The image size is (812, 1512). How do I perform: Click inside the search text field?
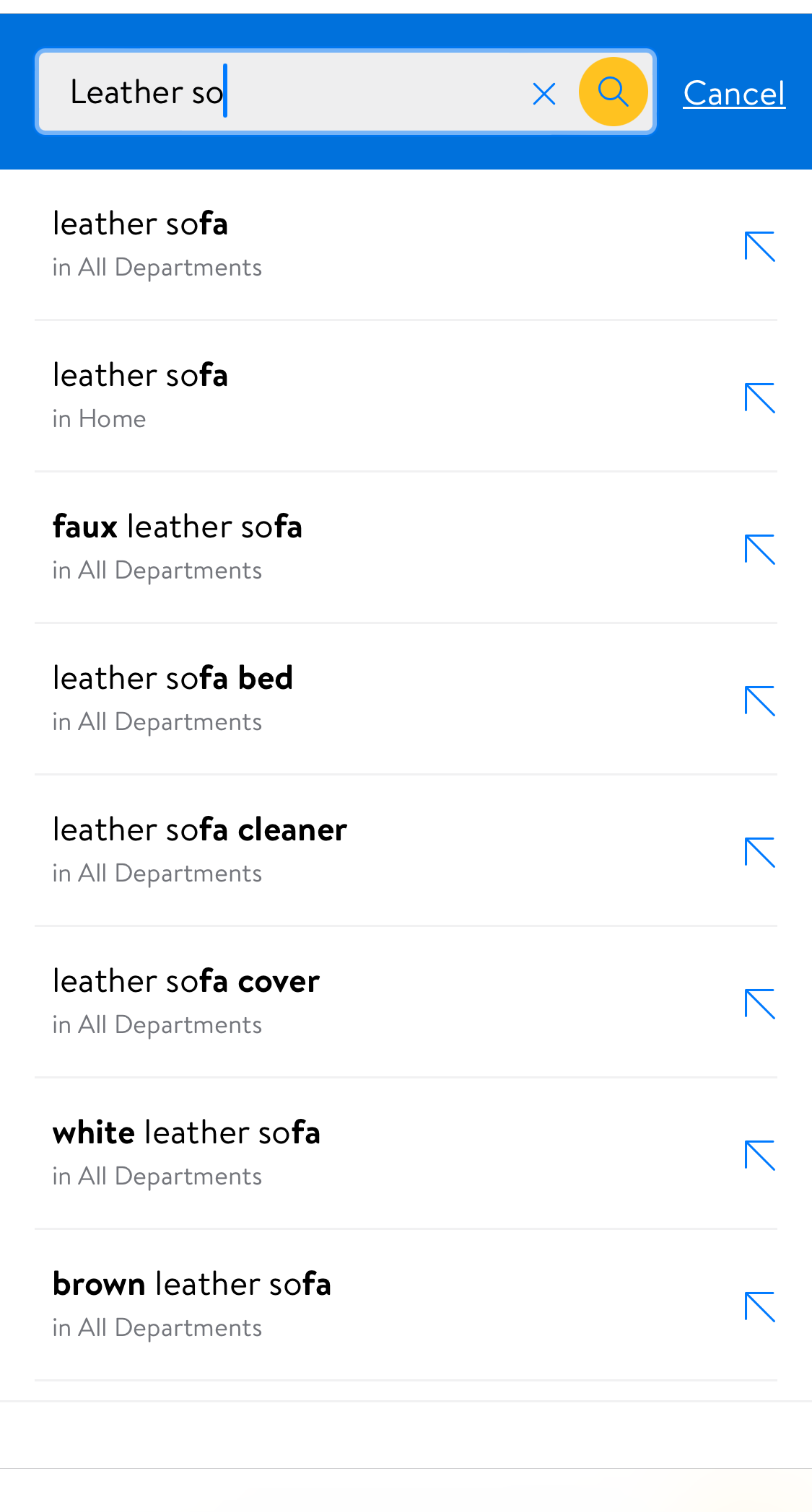tap(325, 92)
